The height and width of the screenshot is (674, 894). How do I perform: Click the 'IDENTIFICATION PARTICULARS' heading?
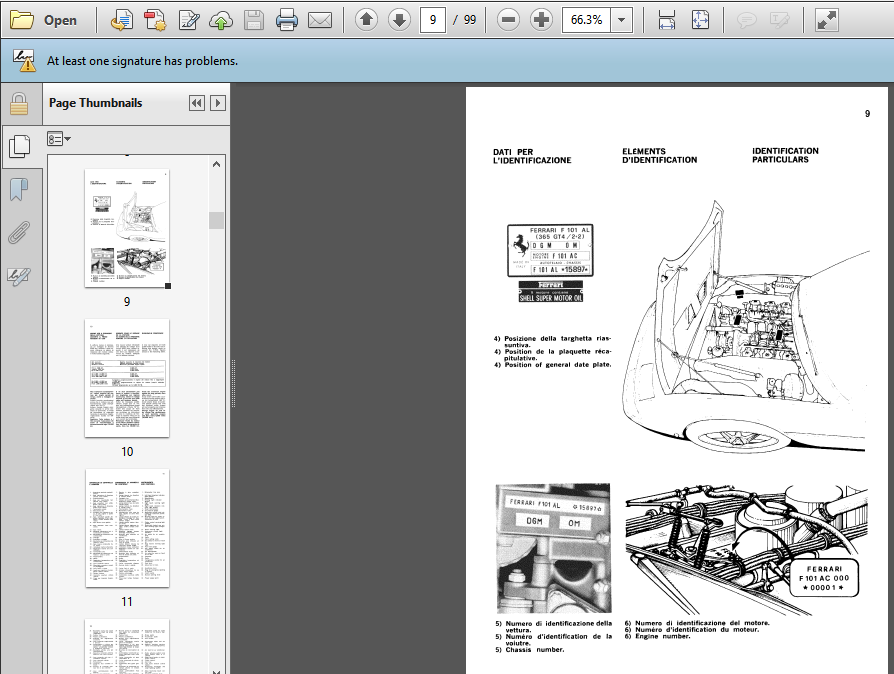(785, 155)
